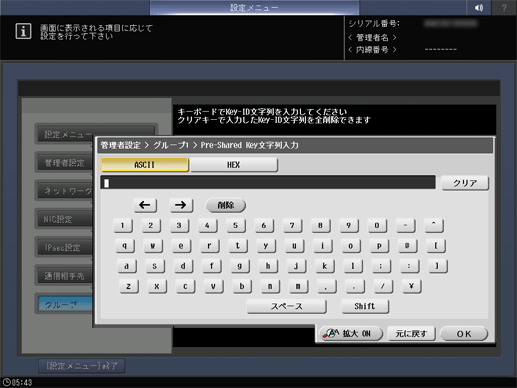Tap the x key
The image size is (517, 388).
(157, 286)
